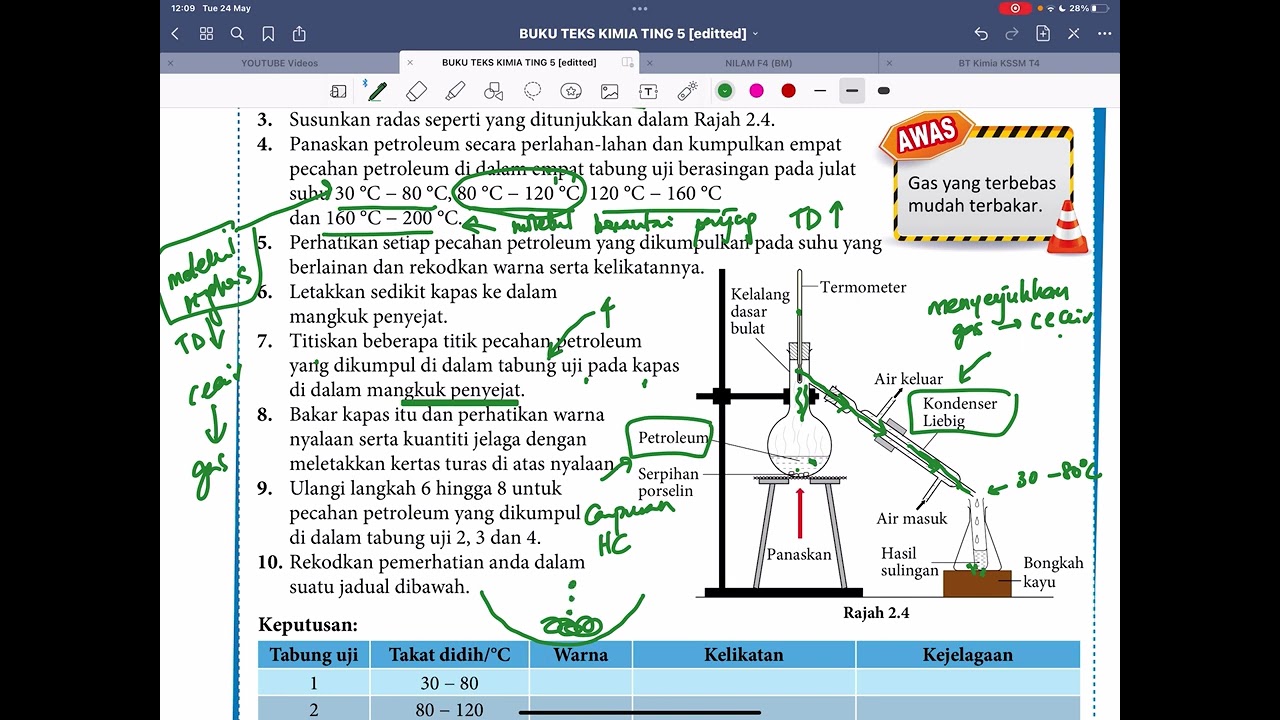Add a new page to the notebook
The height and width of the screenshot is (720, 1280).
[1043, 34]
